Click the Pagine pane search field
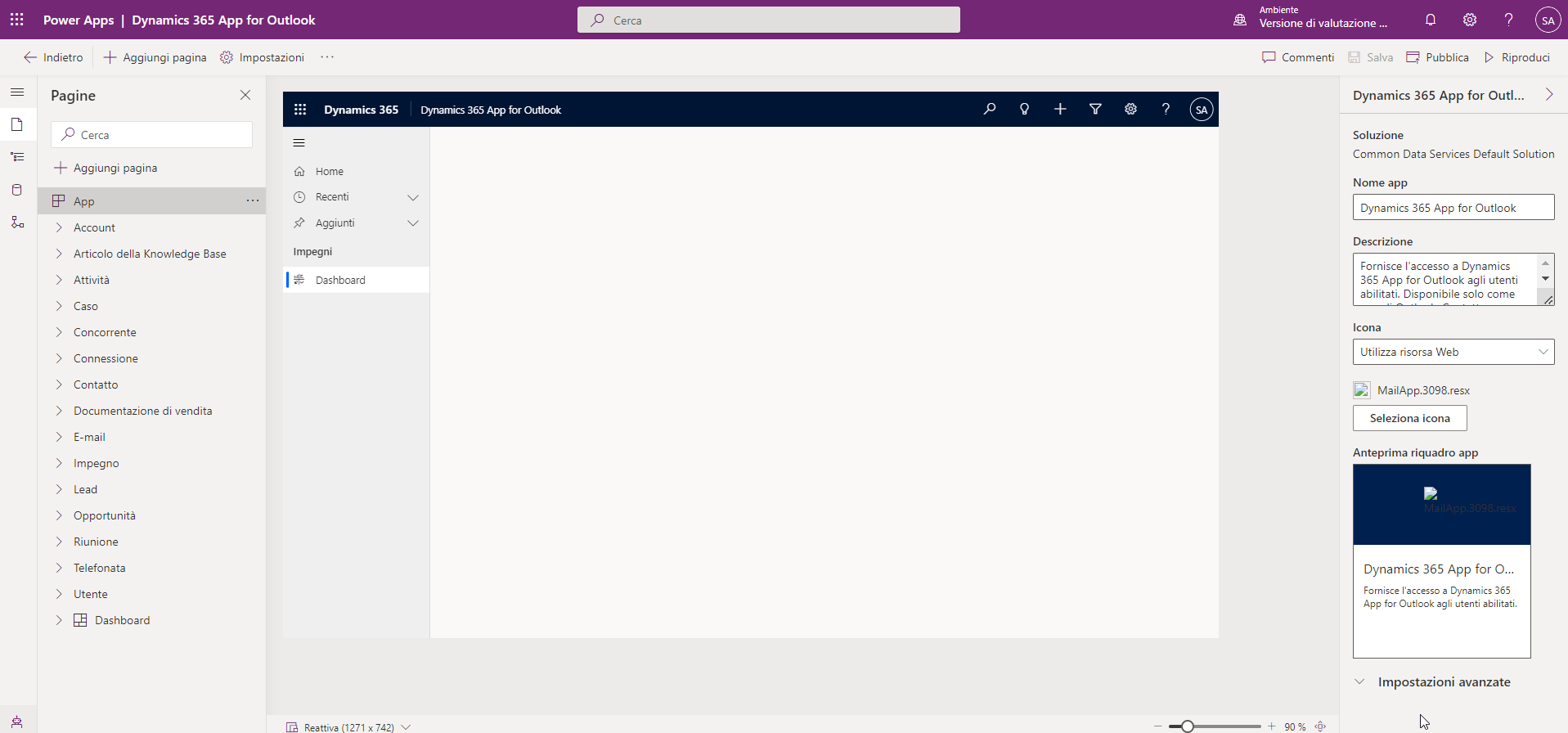 151,135
